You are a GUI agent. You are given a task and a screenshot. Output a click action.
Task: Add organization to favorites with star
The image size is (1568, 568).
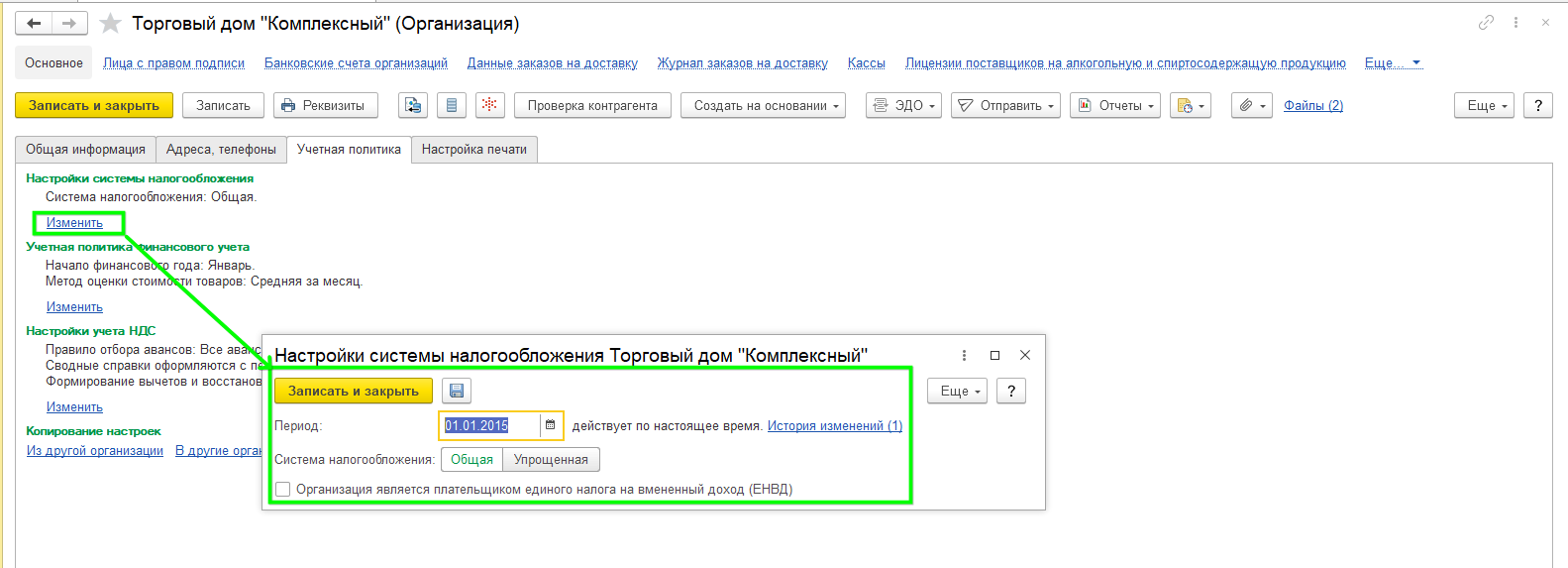click(x=110, y=23)
